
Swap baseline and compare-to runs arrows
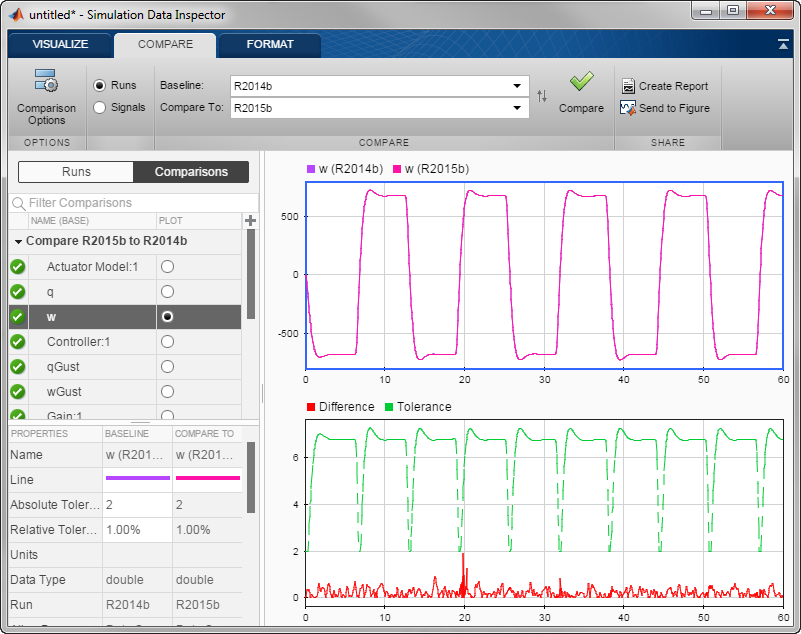tap(542, 97)
